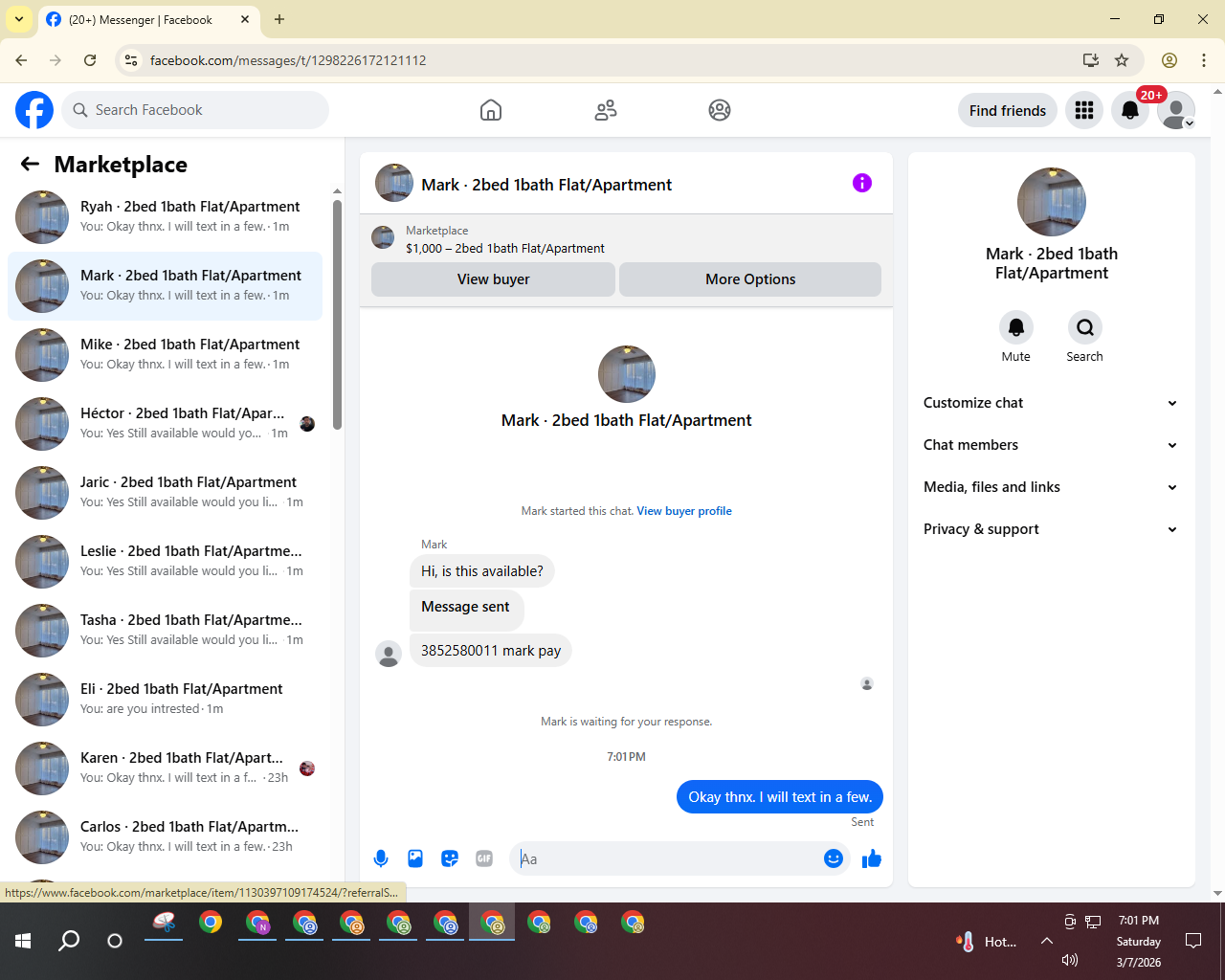This screenshot has height=980, width=1225.
Task: Open the Carlos 2bed 1bath conversation
Action: coord(165,837)
